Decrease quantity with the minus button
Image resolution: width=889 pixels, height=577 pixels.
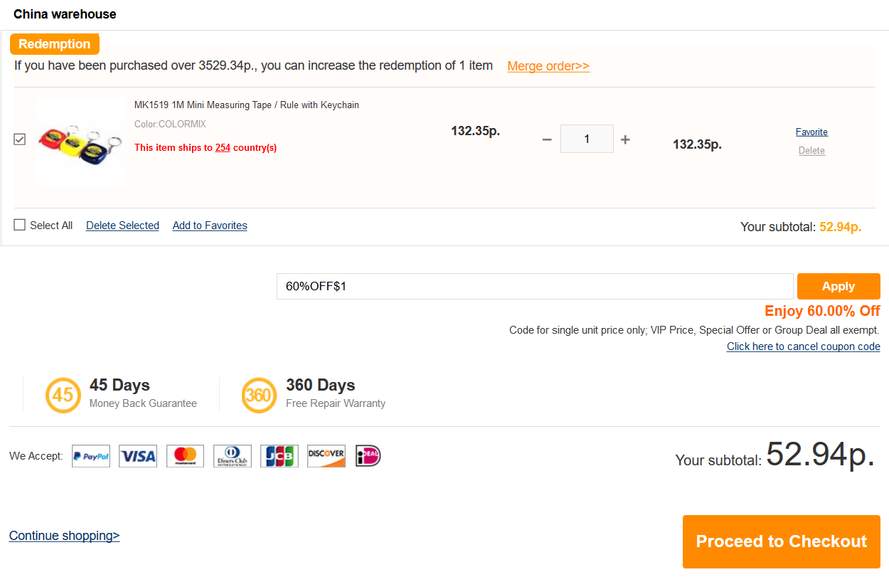tap(547, 139)
